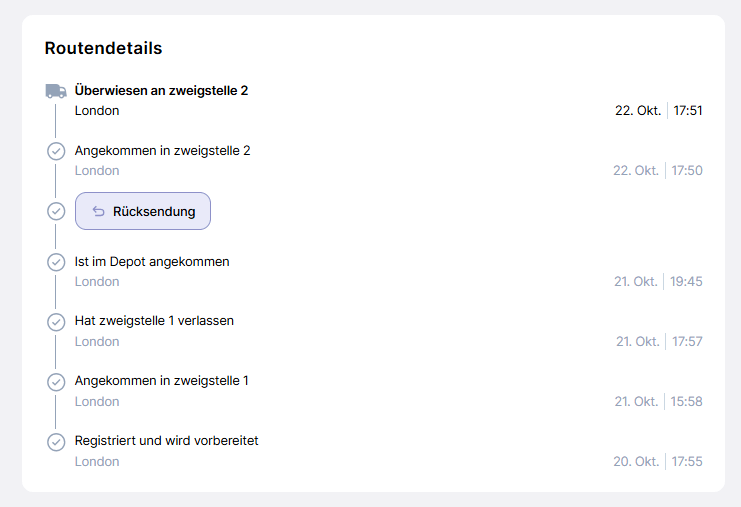This screenshot has width=741, height=507.
Task: Click the Angekommen in zweigstelle 1 step
Action: point(161,381)
